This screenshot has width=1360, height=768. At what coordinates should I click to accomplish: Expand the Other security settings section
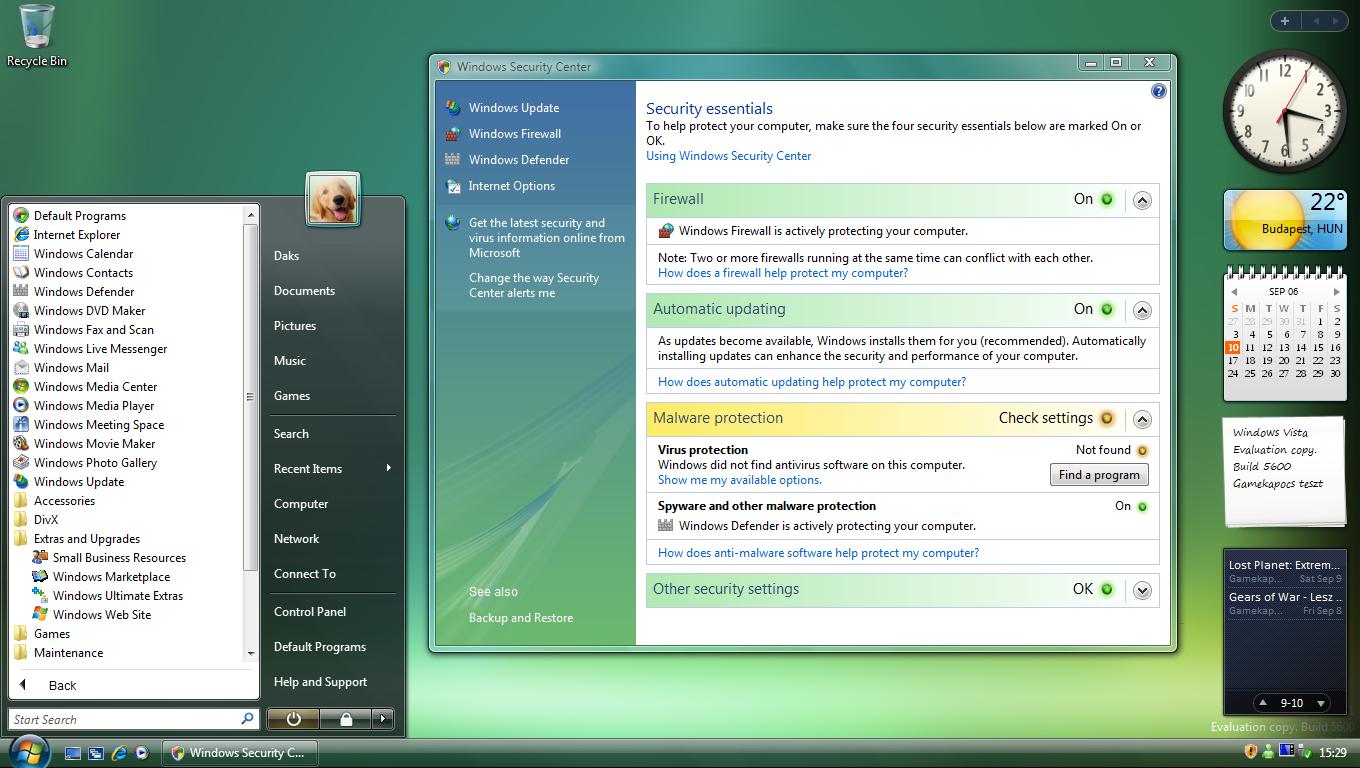1142,590
